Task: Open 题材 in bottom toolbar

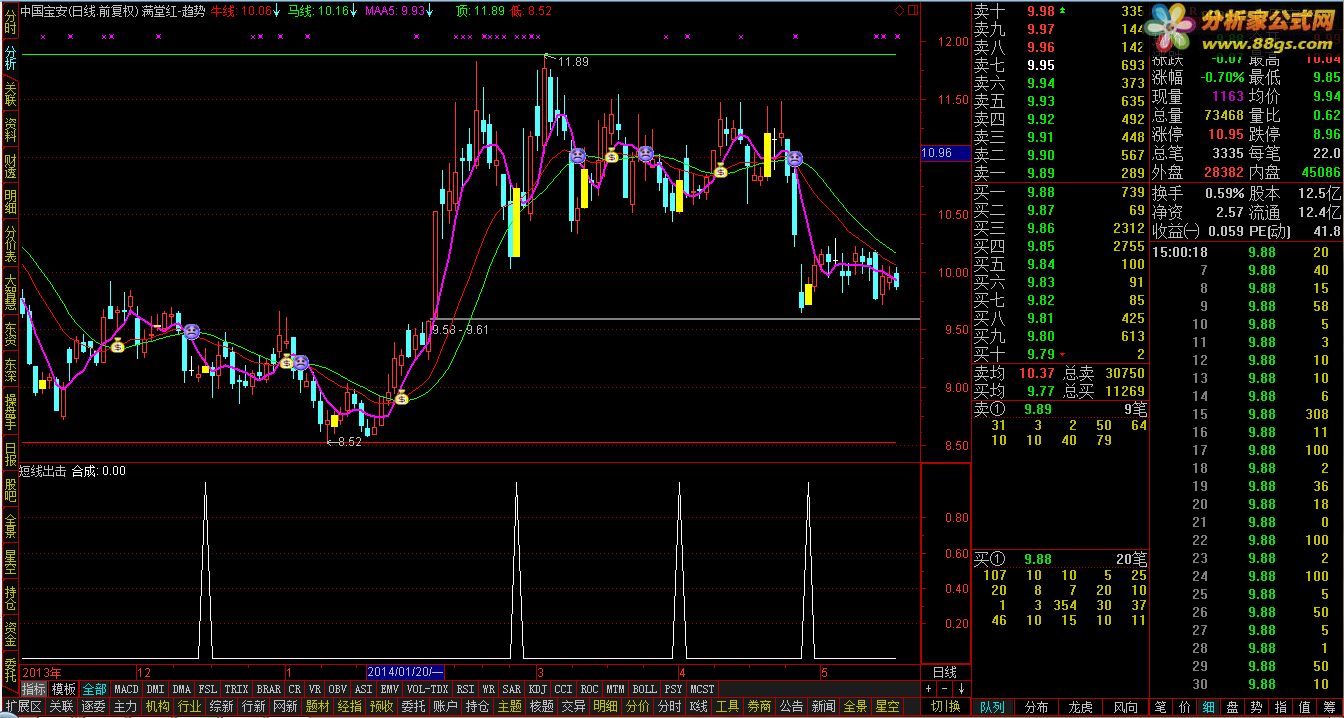Action: point(317,707)
